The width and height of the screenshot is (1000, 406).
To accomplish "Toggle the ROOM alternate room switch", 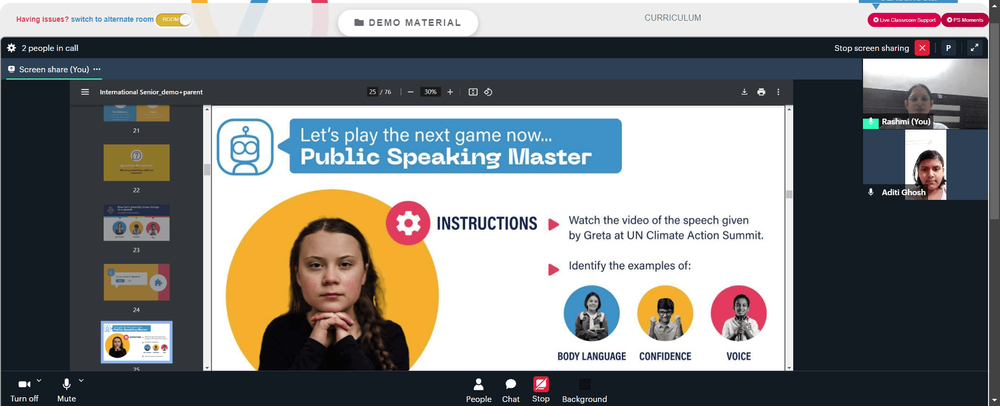I will point(173,20).
